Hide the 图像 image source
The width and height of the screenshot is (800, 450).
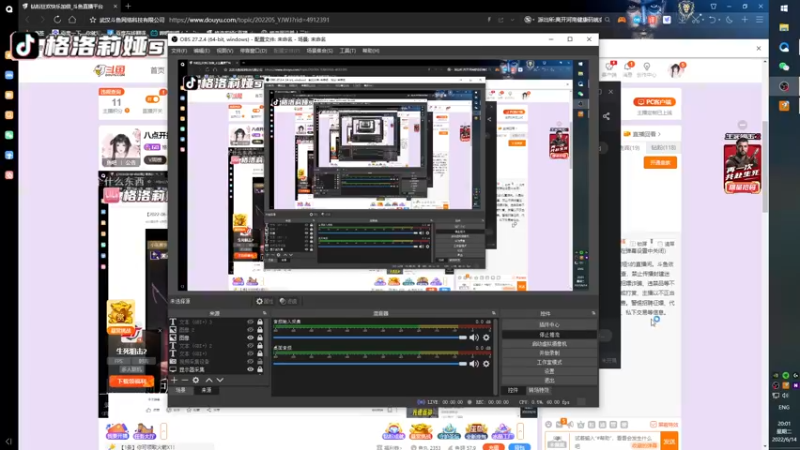(x=251, y=338)
